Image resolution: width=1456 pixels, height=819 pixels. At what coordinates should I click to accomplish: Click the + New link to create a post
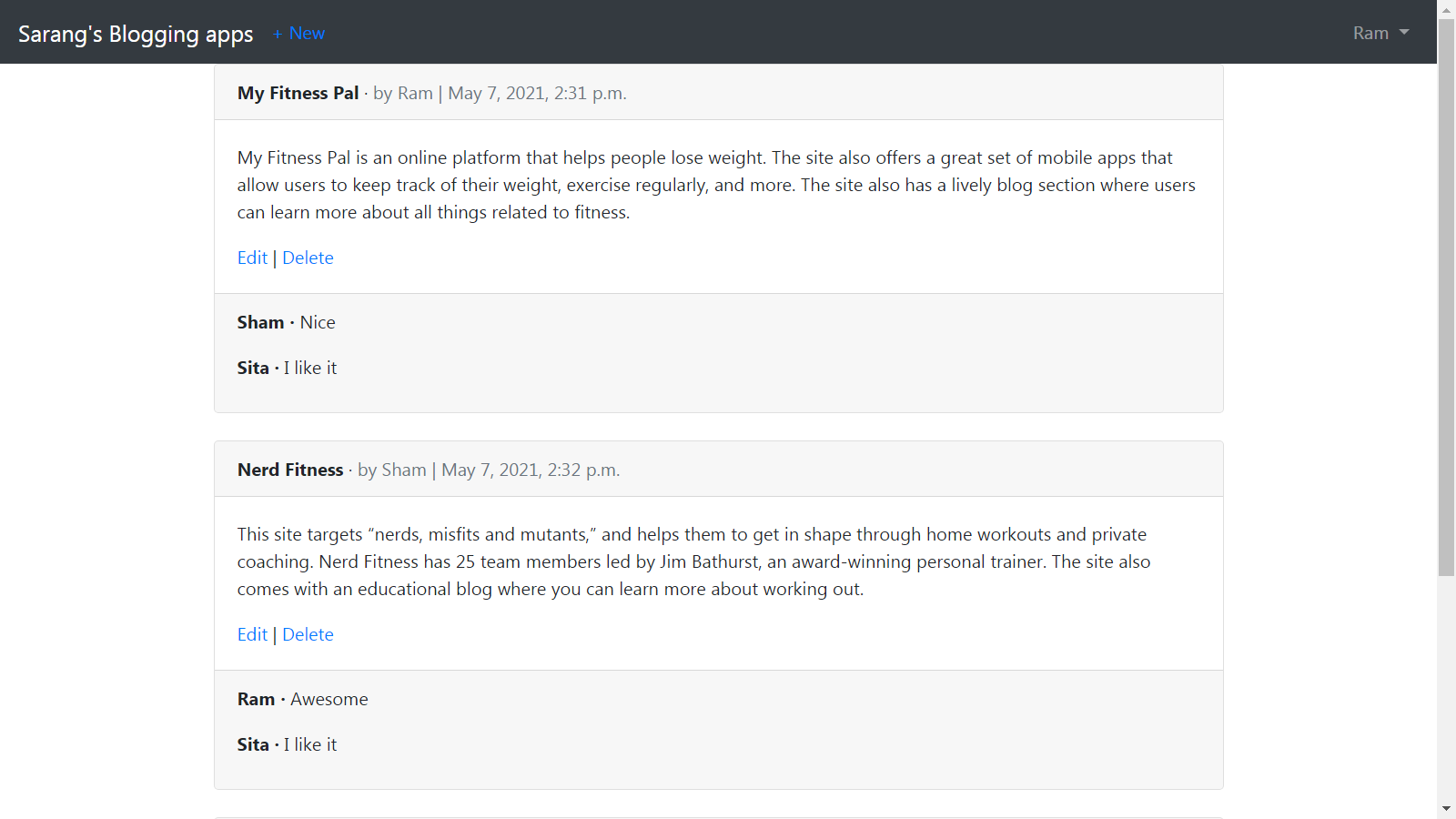point(298,33)
